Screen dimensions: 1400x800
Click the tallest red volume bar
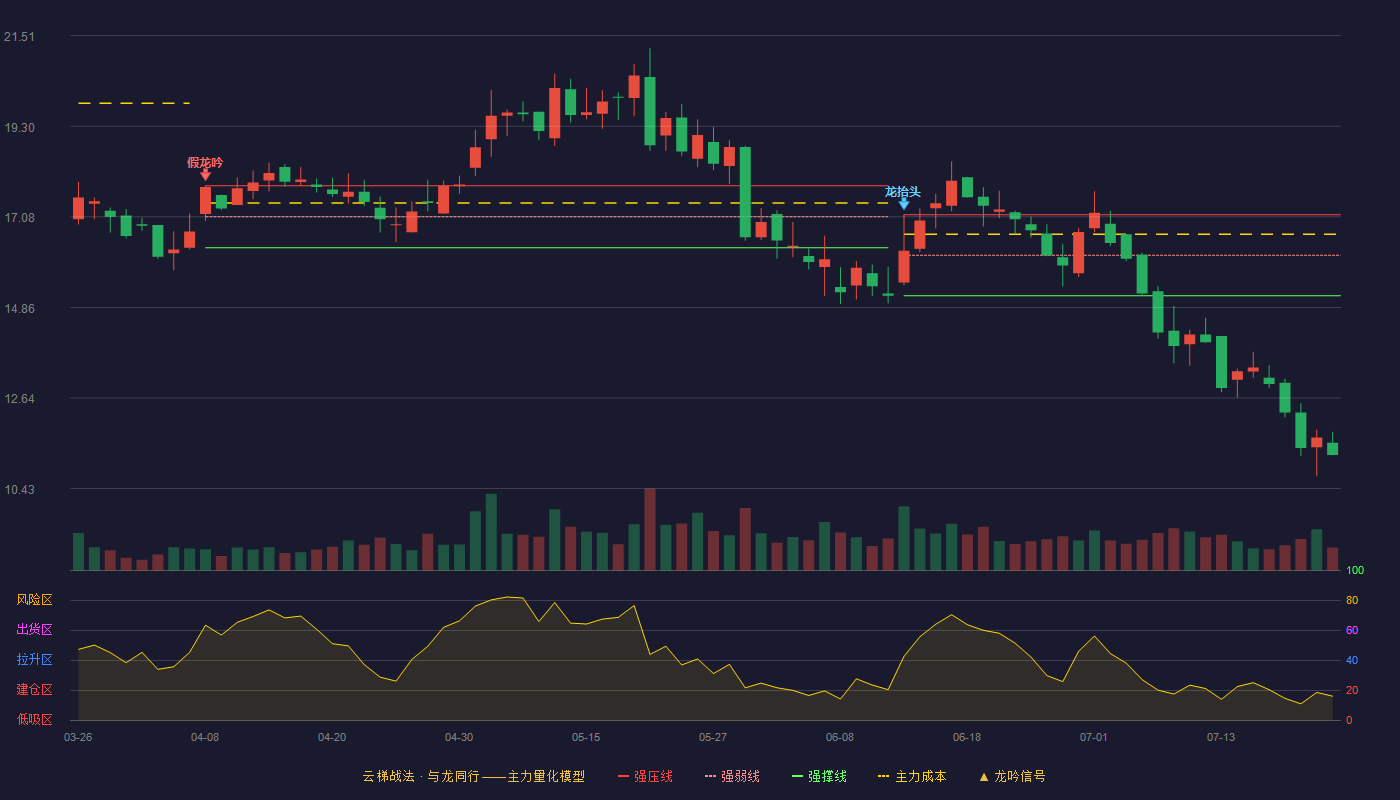[650, 529]
